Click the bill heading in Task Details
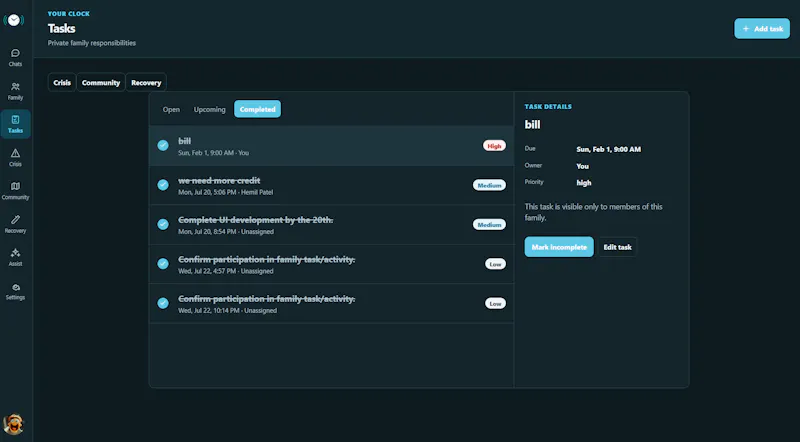800x442 pixels. click(532, 125)
